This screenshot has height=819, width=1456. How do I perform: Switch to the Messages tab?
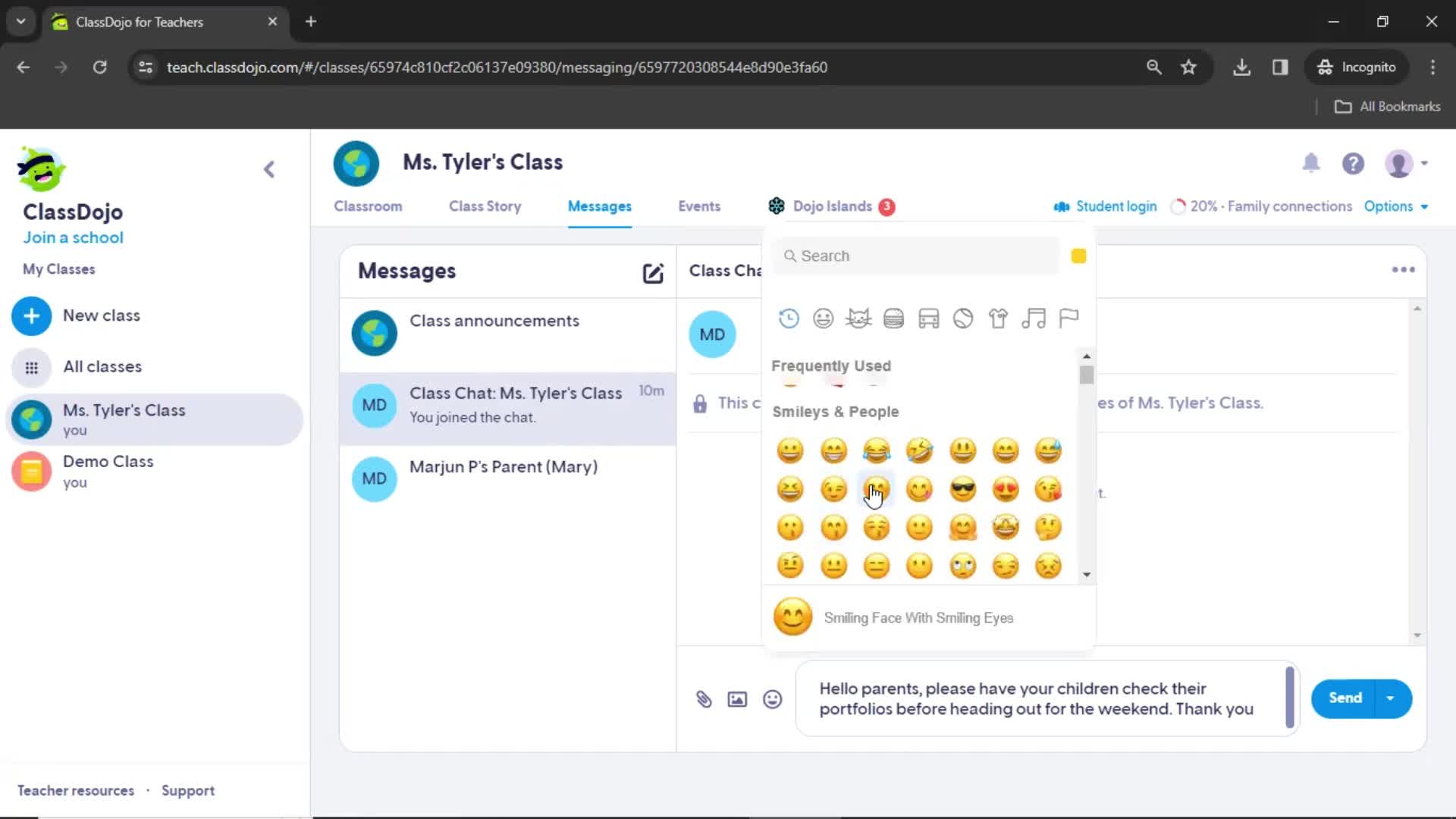pos(599,206)
